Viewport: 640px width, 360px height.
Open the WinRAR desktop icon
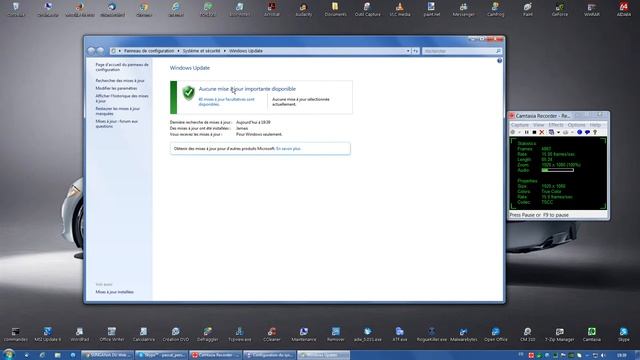click(x=591, y=10)
